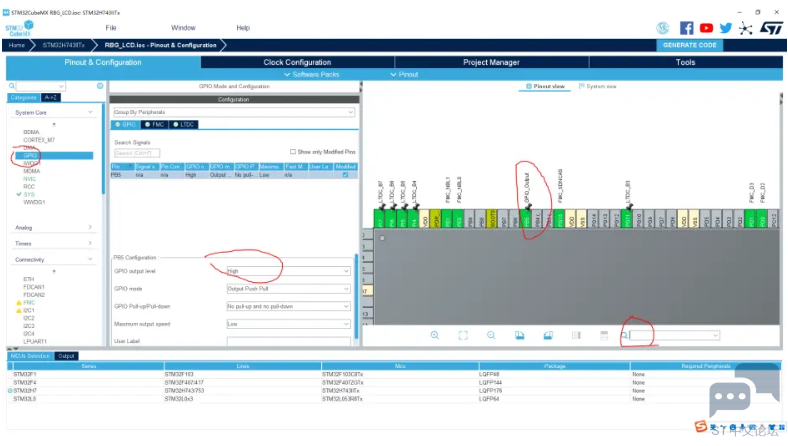The height and width of the screenshot is (446, 788).
Task: Click the zoom in icon below the pinout
Action: (435, 335)
